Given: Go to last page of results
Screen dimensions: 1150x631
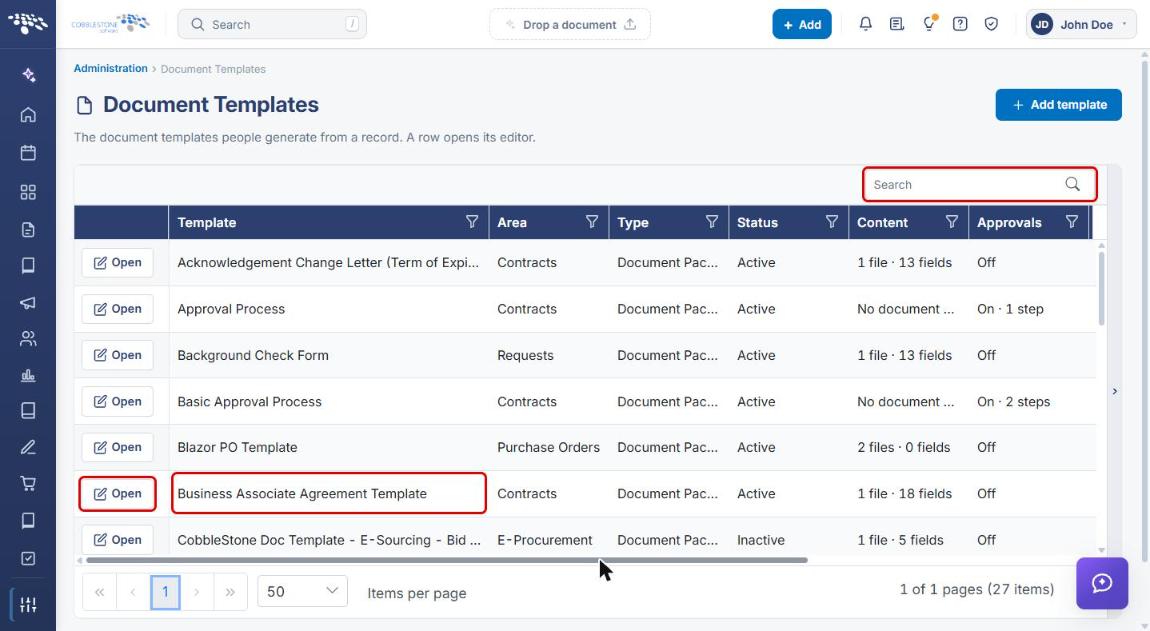Looking at the screenshot, I should point(230,591).
